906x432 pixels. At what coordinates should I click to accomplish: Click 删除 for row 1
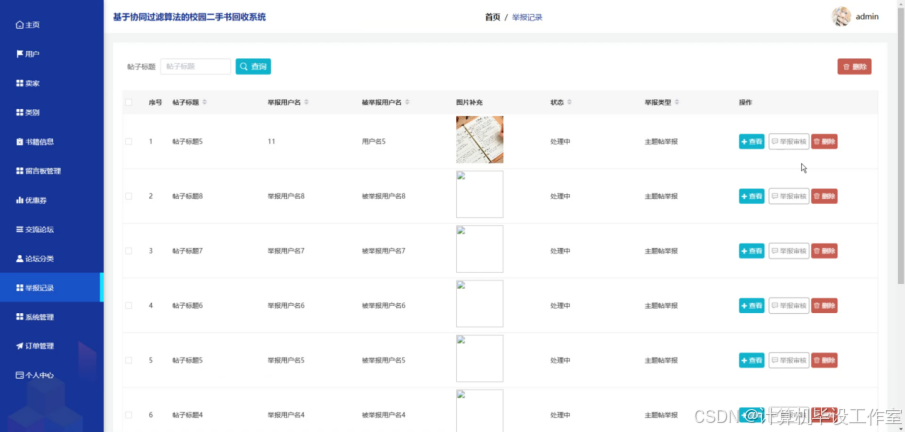click(x=824, y=141)
